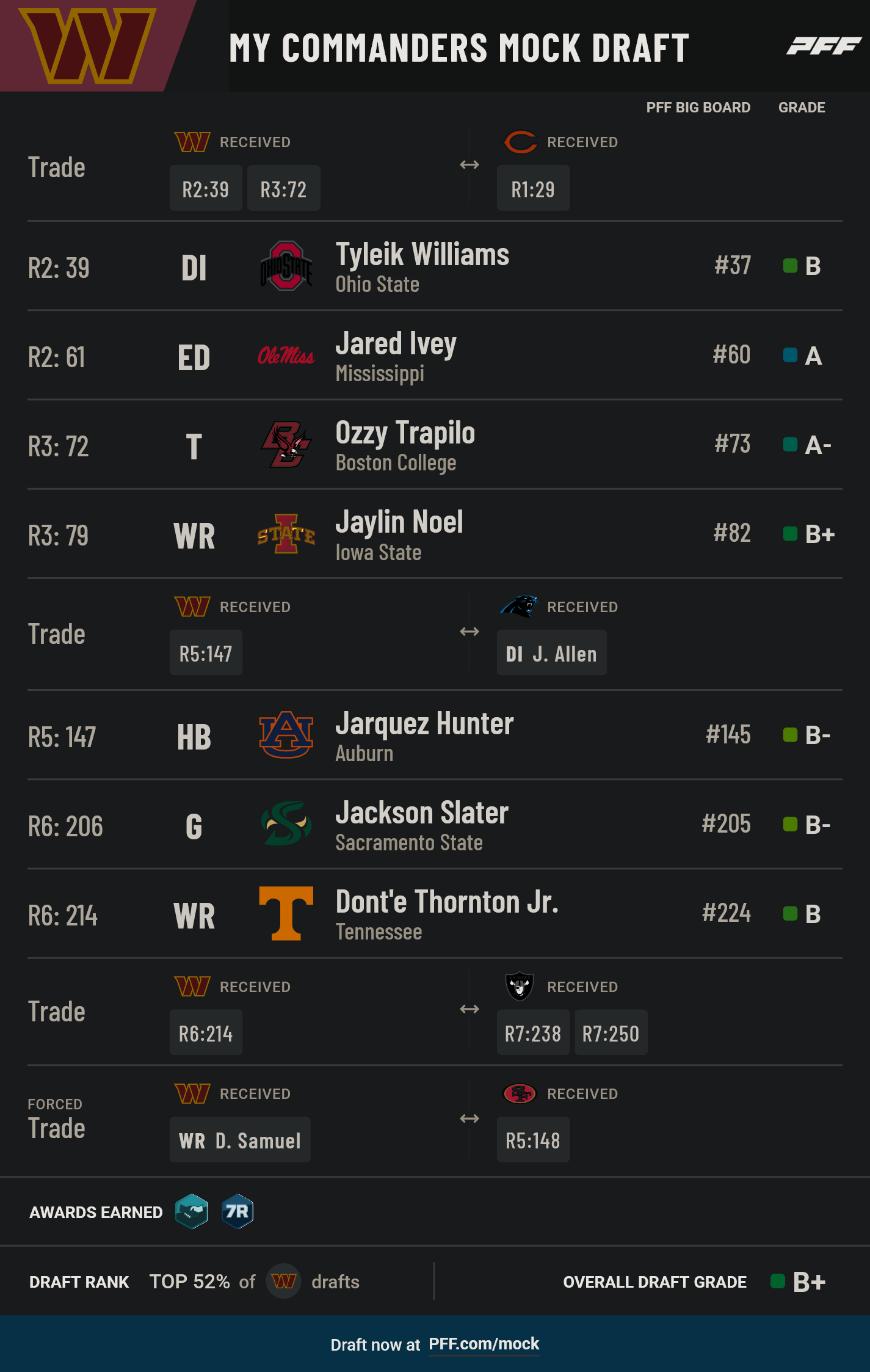Click the Commanders logo in header

pos(88,46)
